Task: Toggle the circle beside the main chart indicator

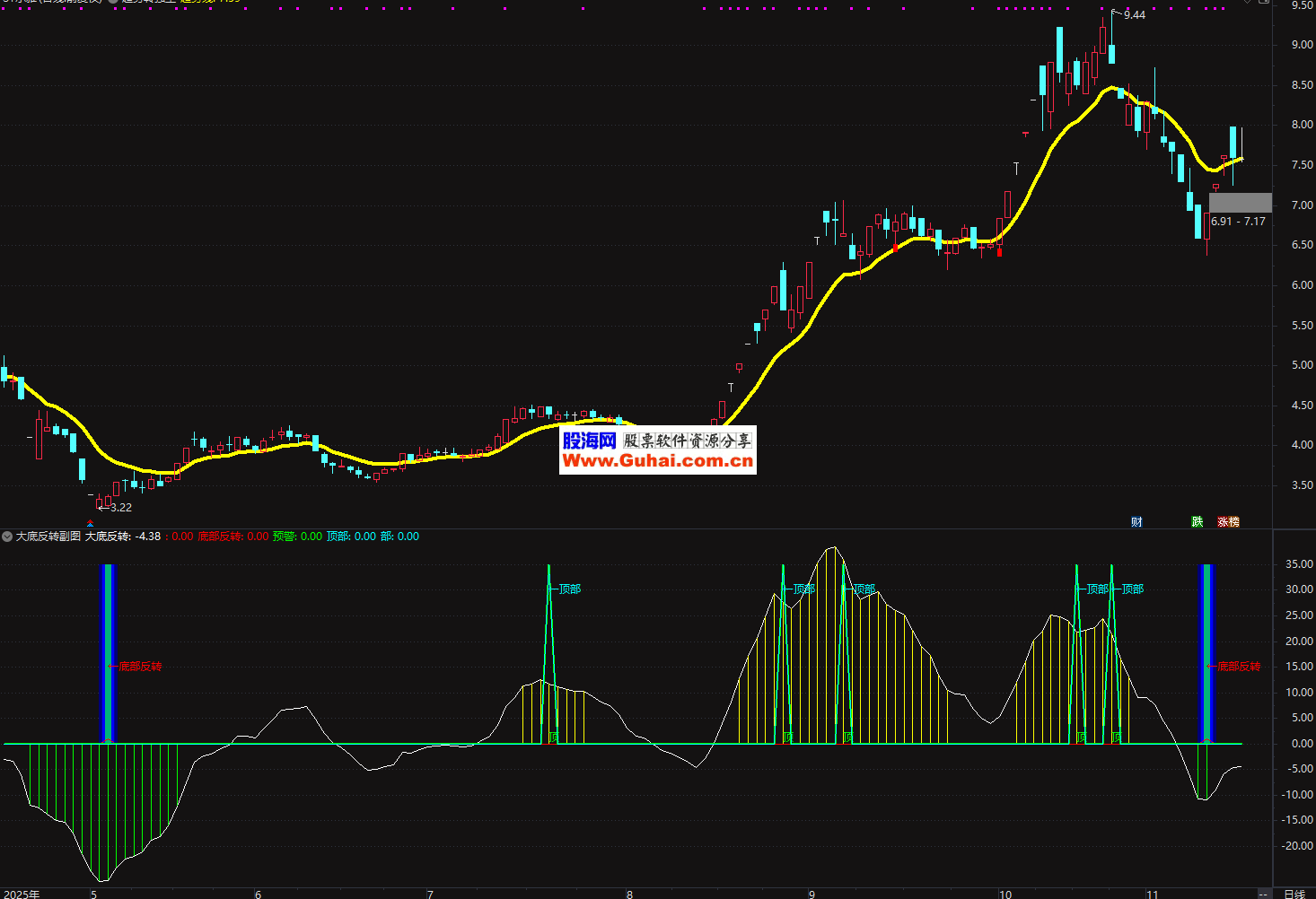Action: pyautogui.click(x=114, y=1)
